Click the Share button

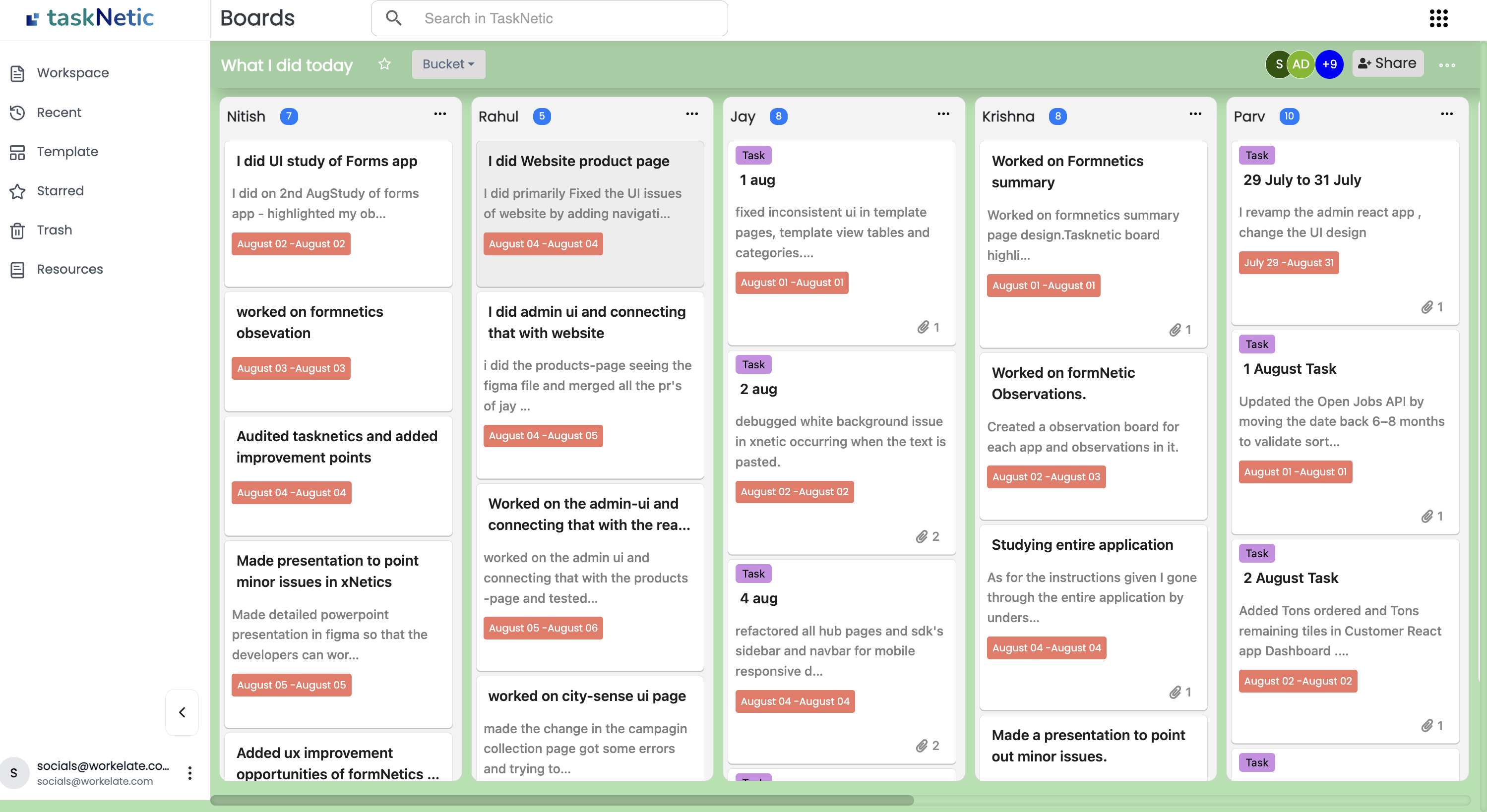pyautogui.click(x=1388, y=63)
